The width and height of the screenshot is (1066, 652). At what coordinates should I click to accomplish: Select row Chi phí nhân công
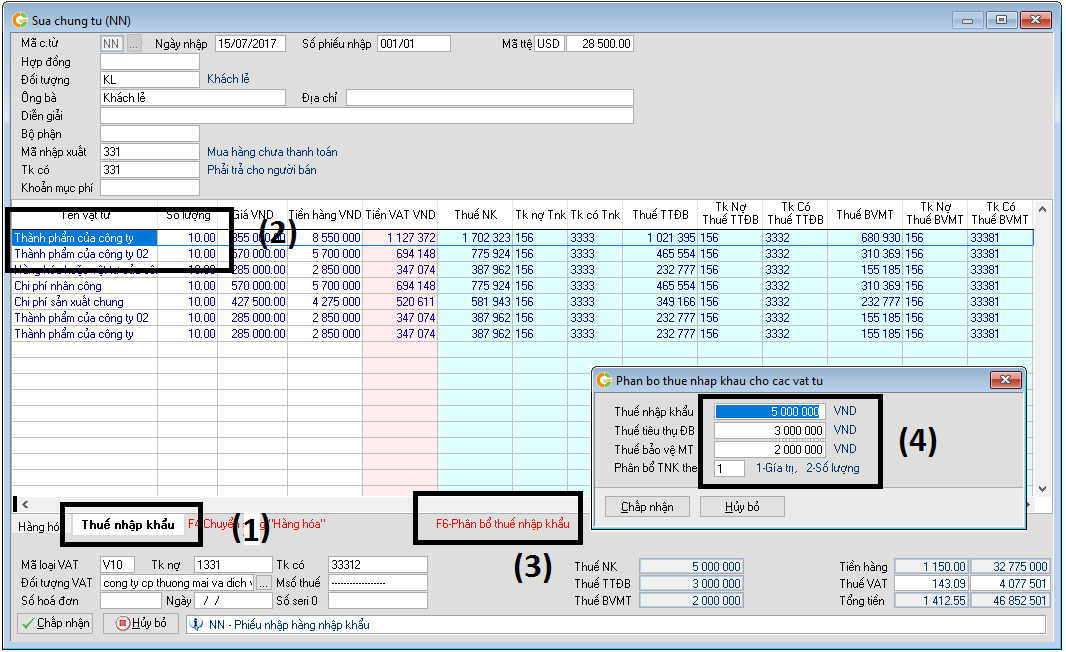click(x=521, y=286)
